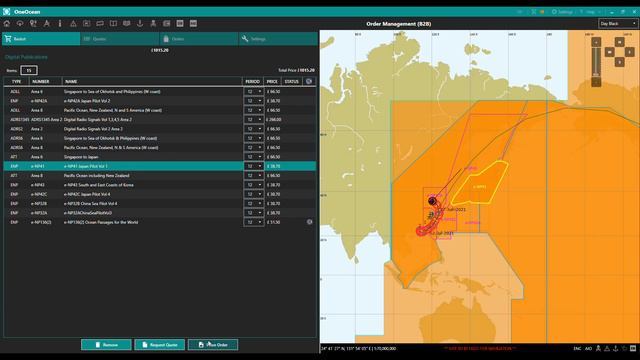Screen dimensions: 640x360
Task: Click the Request Quote button
Action: coord(160,345)
